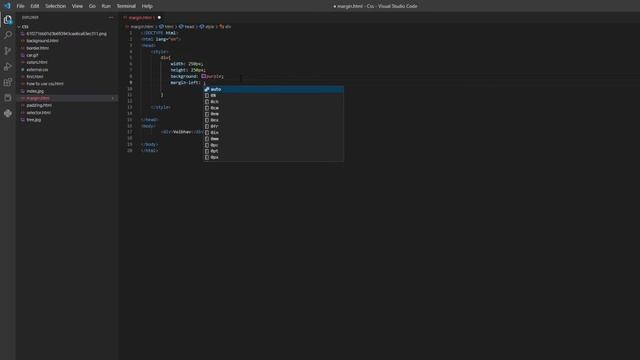The image size is (640, 360).
Task: Open Explorer panel more actions ellipsis
Action: (x=111, y=18)
